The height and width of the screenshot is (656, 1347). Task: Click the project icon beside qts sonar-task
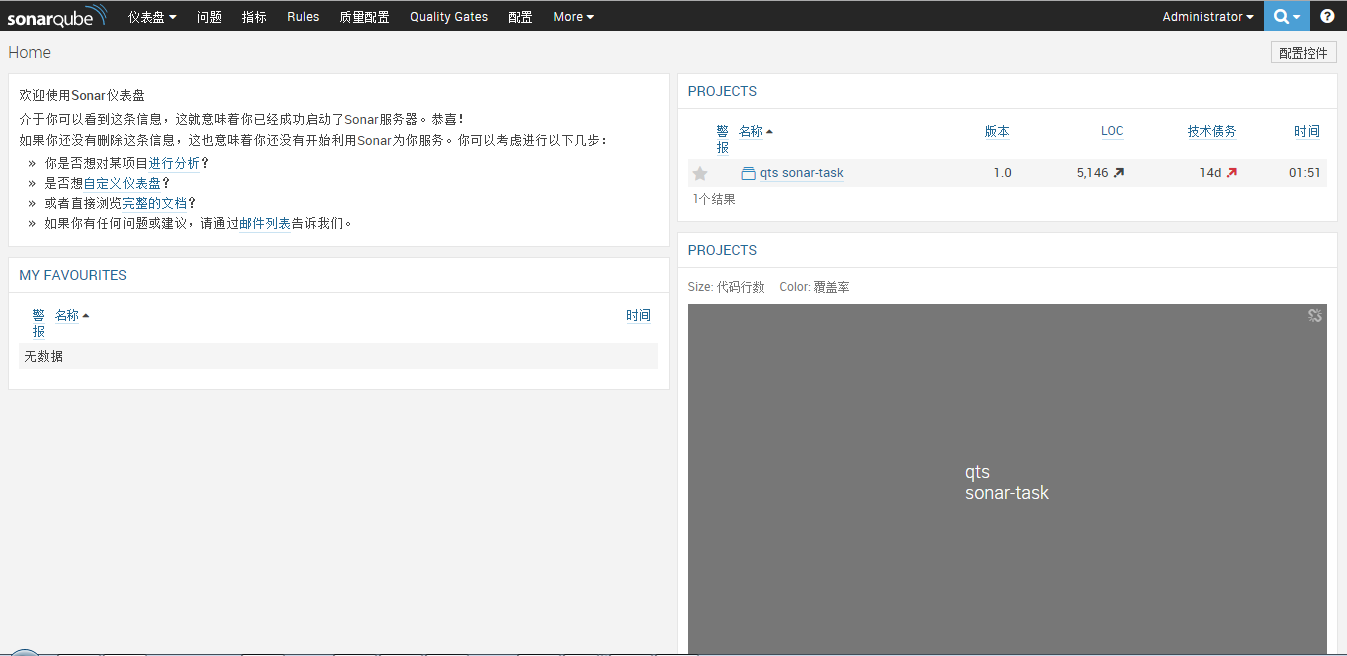coord(748,173)
